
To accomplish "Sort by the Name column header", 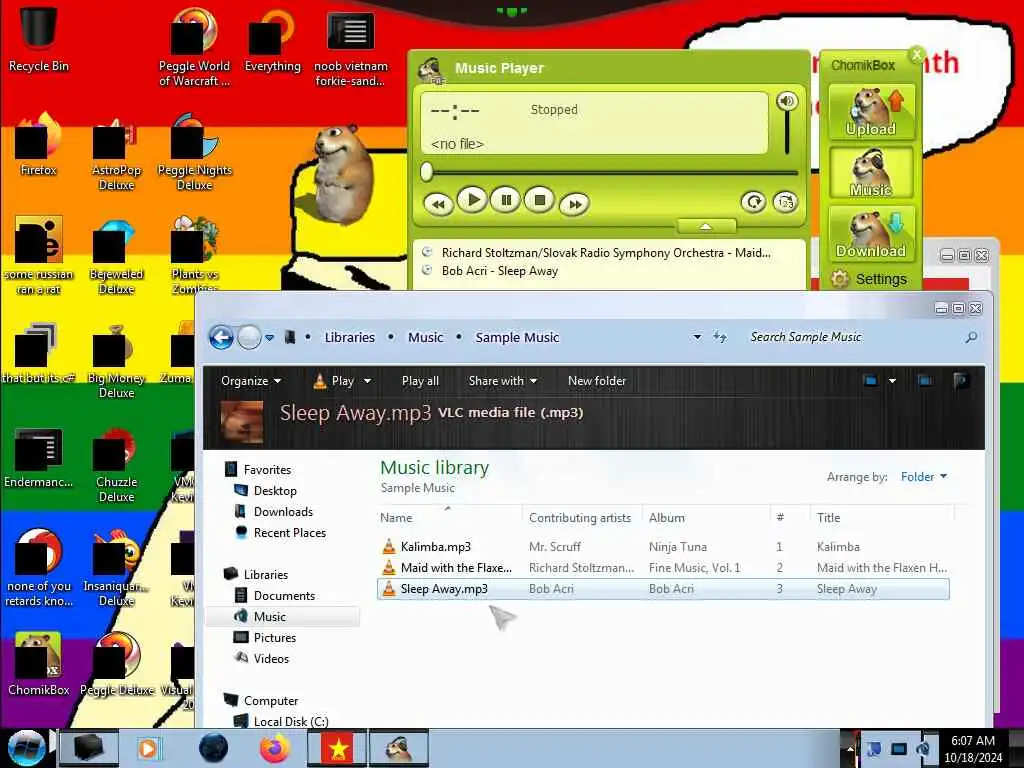I will 449,517.
